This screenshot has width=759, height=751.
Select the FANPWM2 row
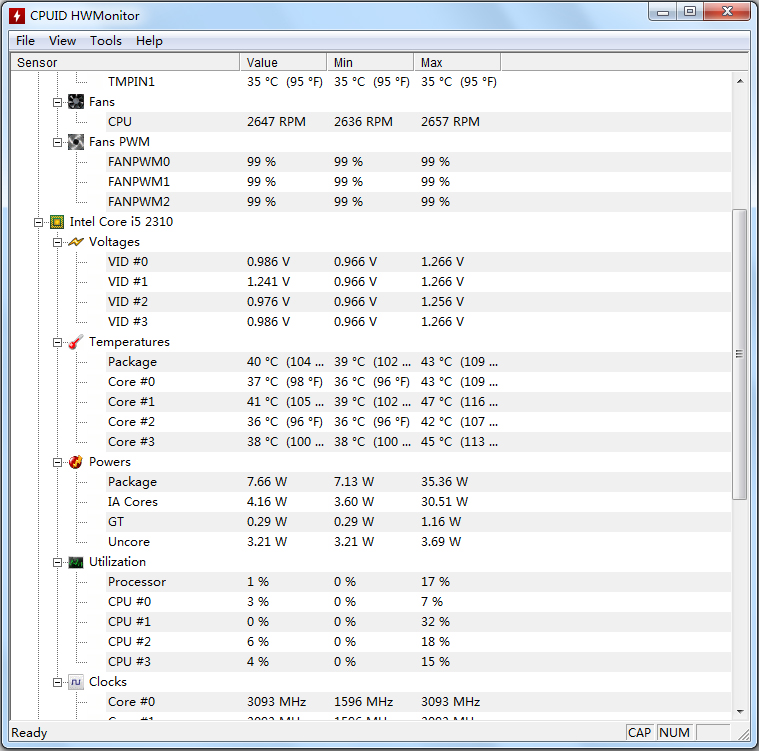418,202
